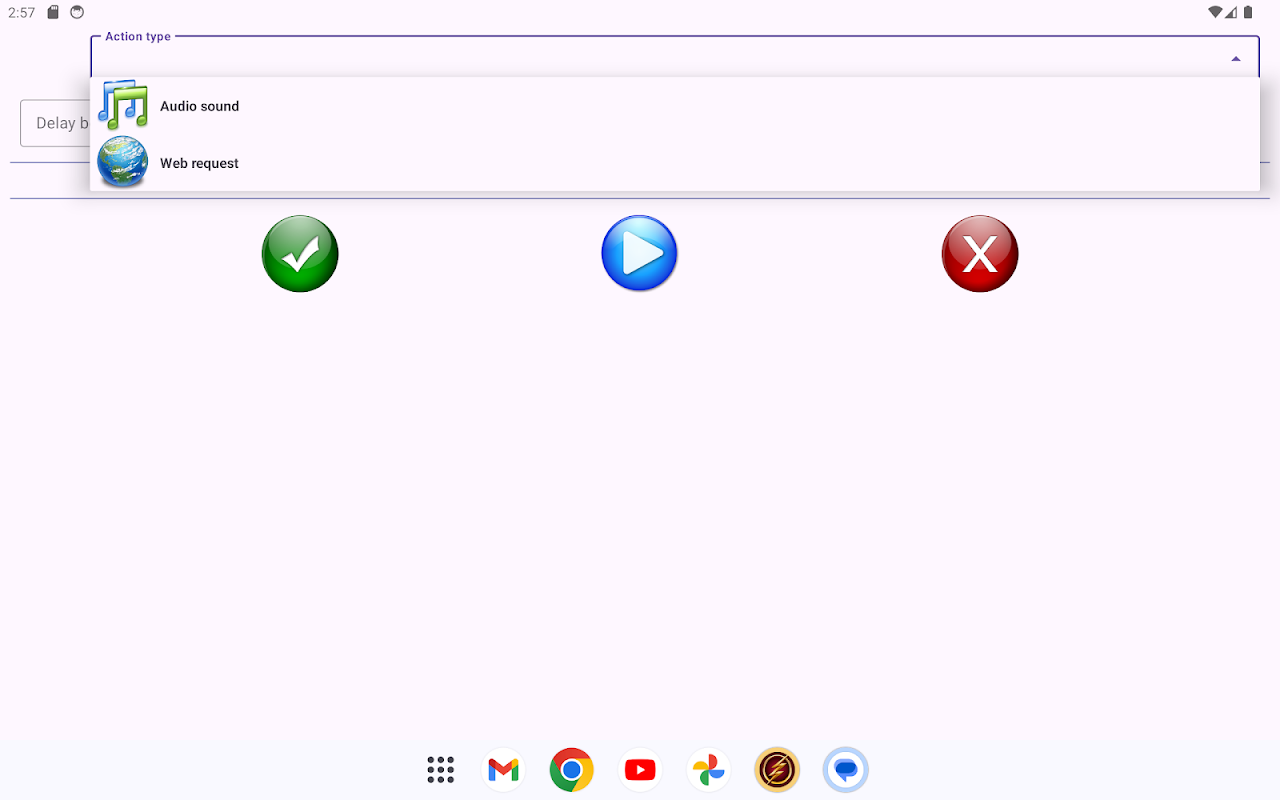The height and width of the screenshot is (800, 1280).
Task: Open the app drawer grid icon
Action: pyautogui.click(x=440, y=770)
